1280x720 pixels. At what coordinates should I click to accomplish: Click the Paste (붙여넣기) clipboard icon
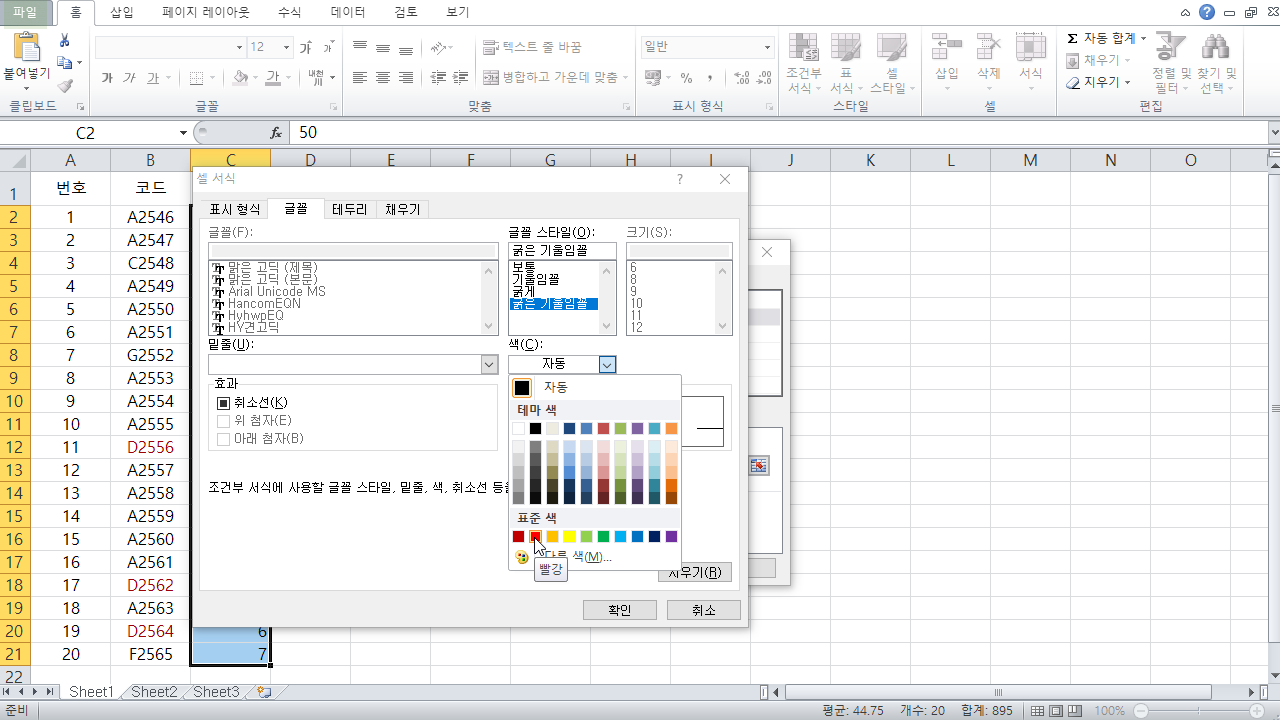pos(27,48)
